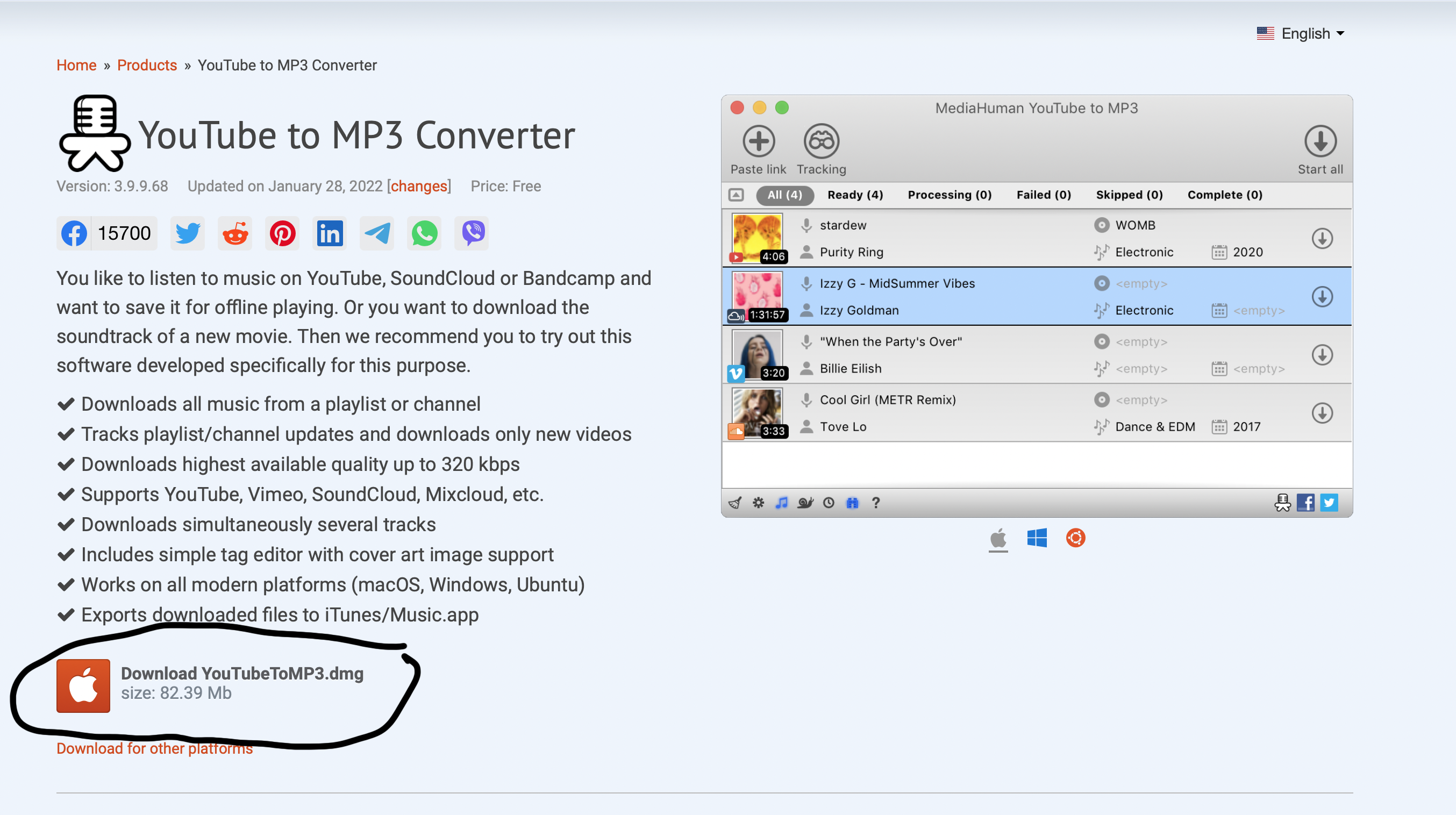Click the WhatsApp share icon

(424, 233)
